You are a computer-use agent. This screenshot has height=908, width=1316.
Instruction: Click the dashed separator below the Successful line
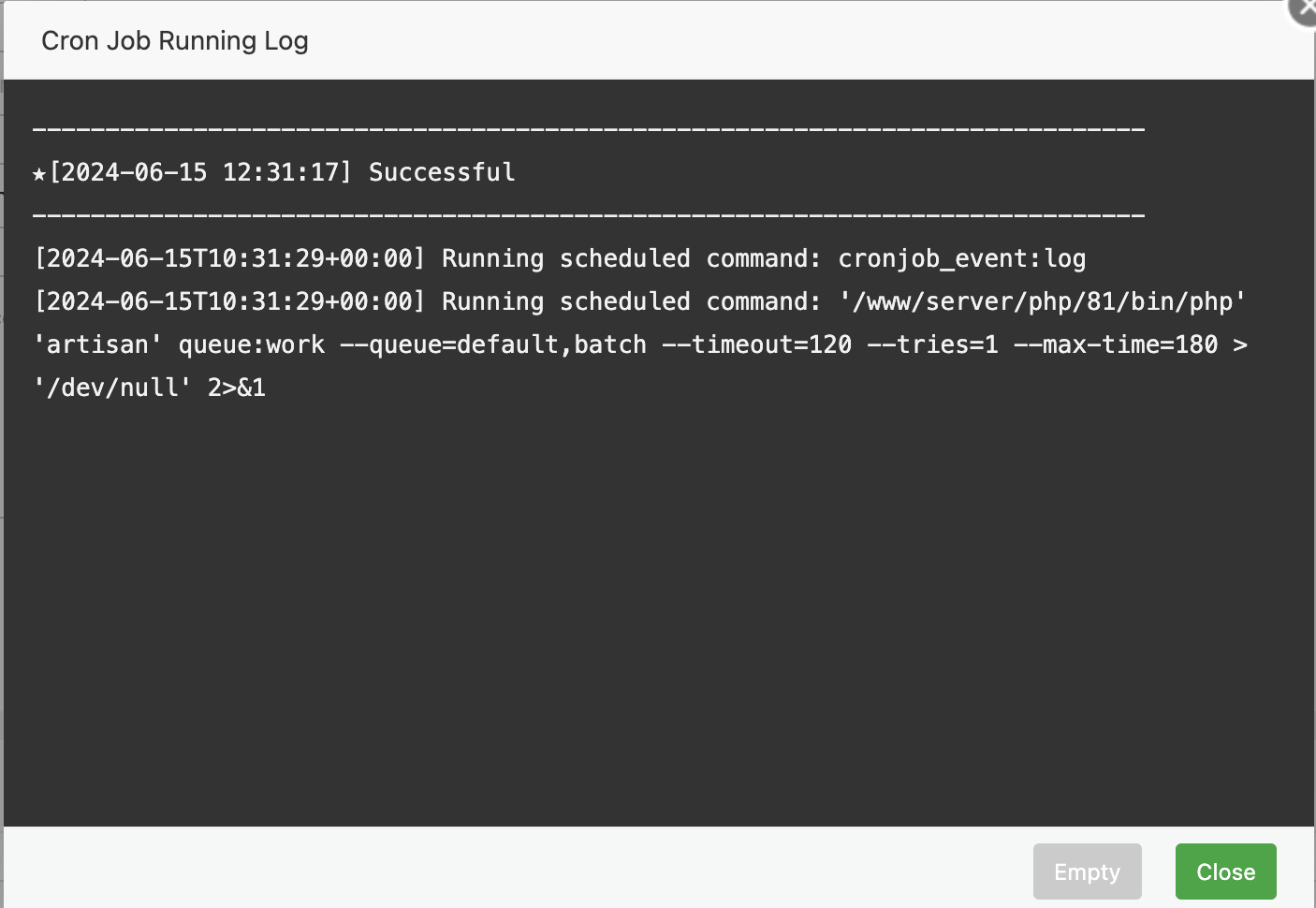coord(588,215)
